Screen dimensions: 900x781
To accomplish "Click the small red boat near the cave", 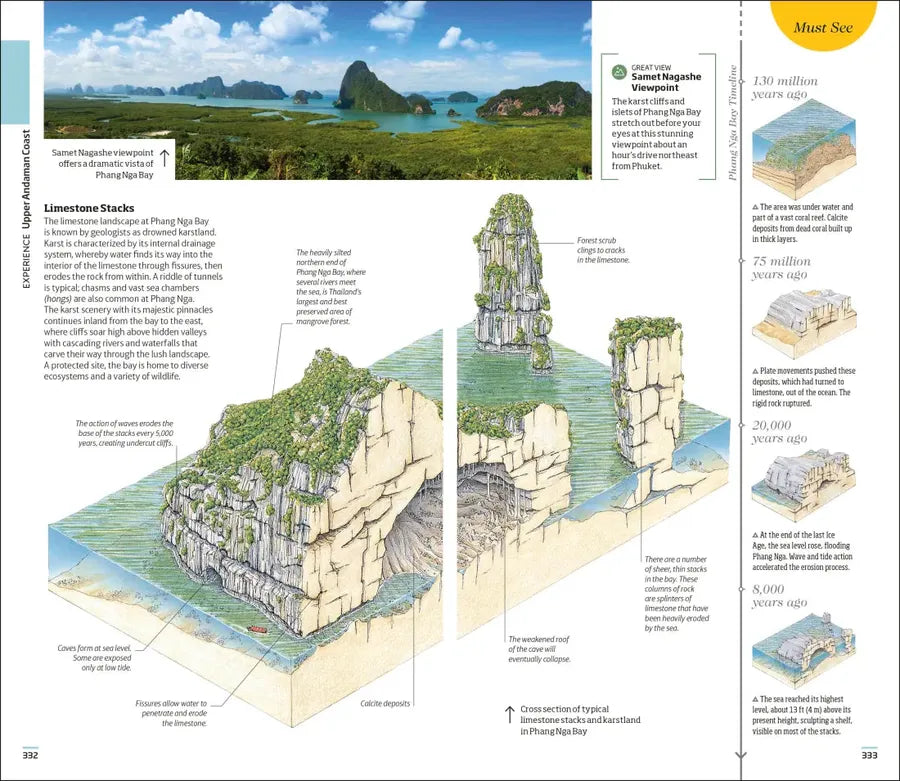I will click(257, 630).
